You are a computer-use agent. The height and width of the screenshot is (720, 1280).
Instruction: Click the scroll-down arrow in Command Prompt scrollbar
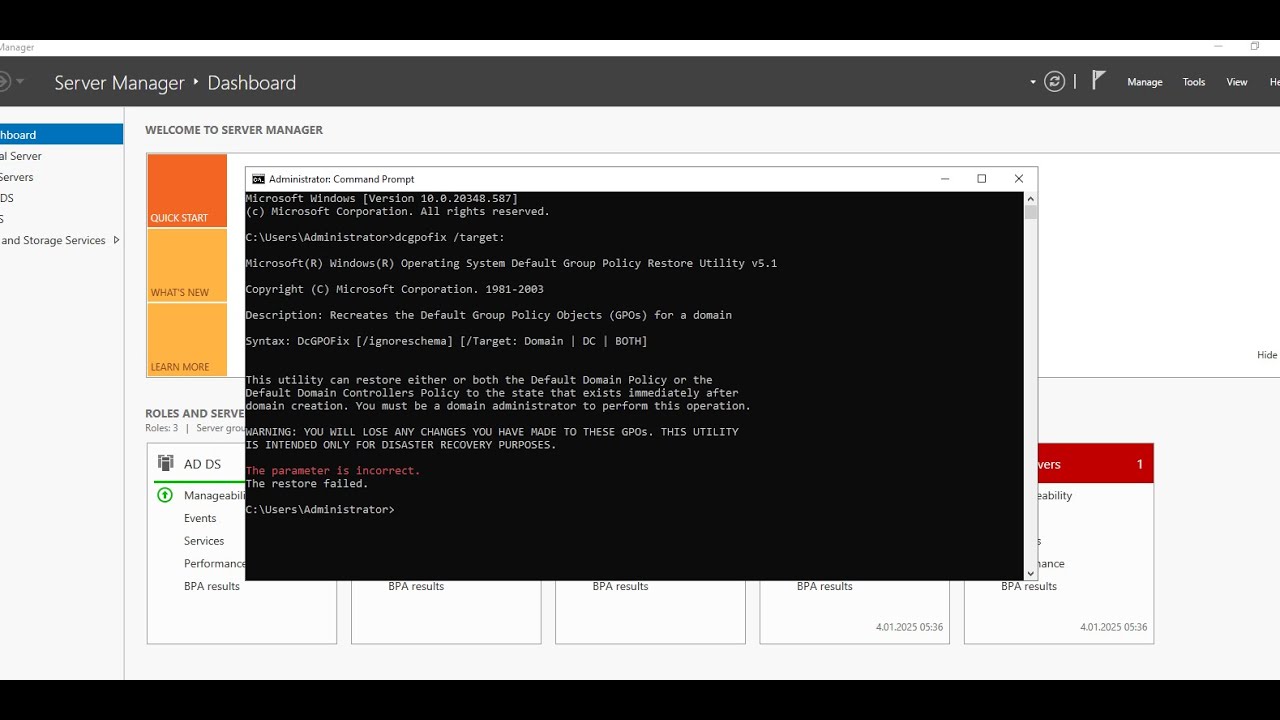pos(1030,573)
